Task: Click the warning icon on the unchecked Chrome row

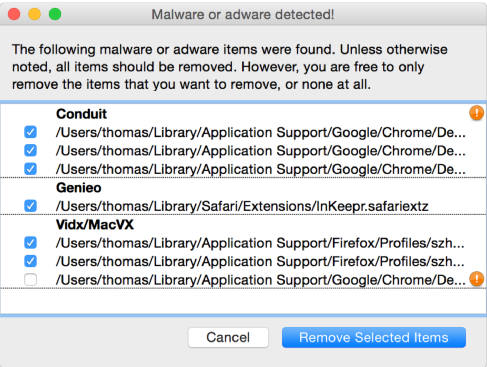Action: click(x=476, y=279)
